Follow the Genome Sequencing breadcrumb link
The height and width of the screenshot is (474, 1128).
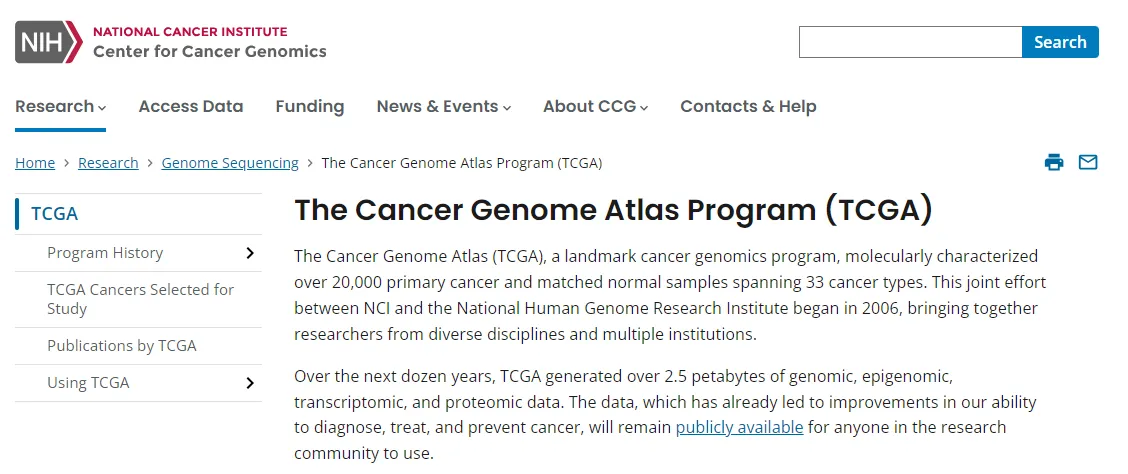[x=230, y=163]
